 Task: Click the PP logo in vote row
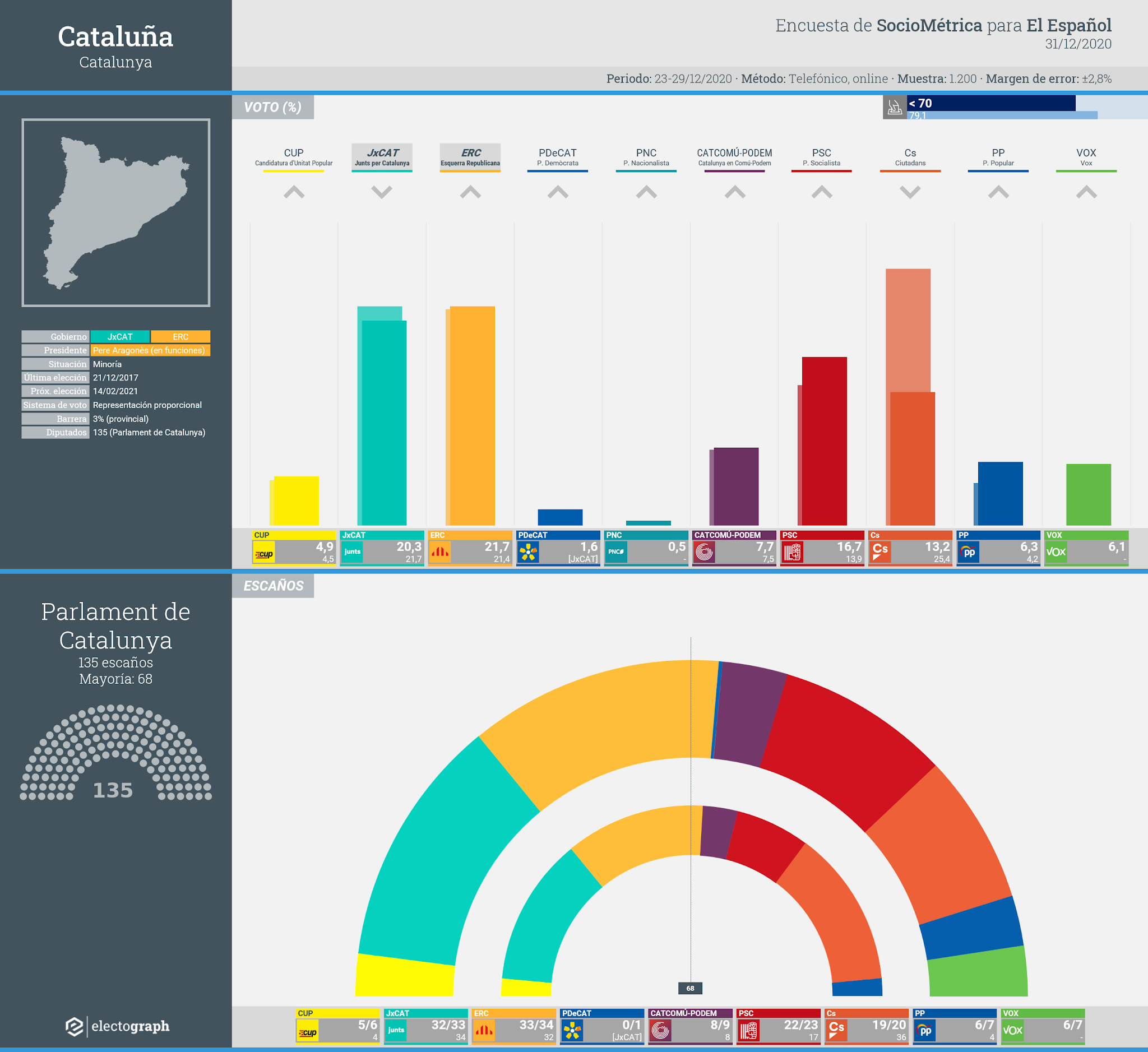click(x=968, y=552)
